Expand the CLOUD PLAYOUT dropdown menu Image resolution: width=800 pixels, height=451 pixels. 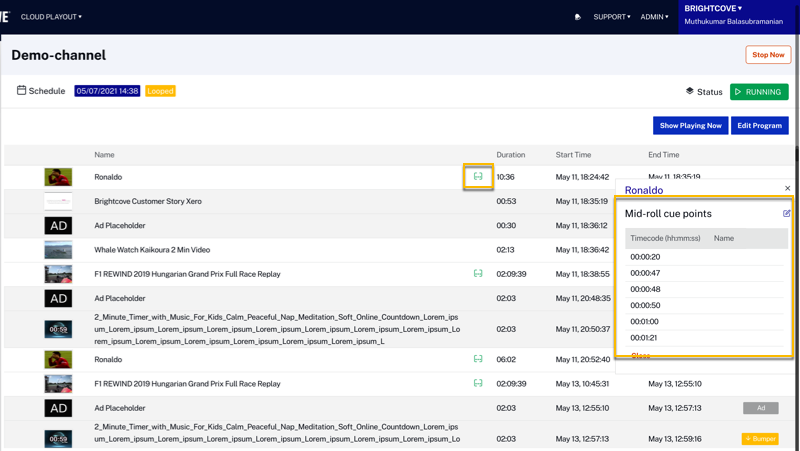[x=51, y=17]
